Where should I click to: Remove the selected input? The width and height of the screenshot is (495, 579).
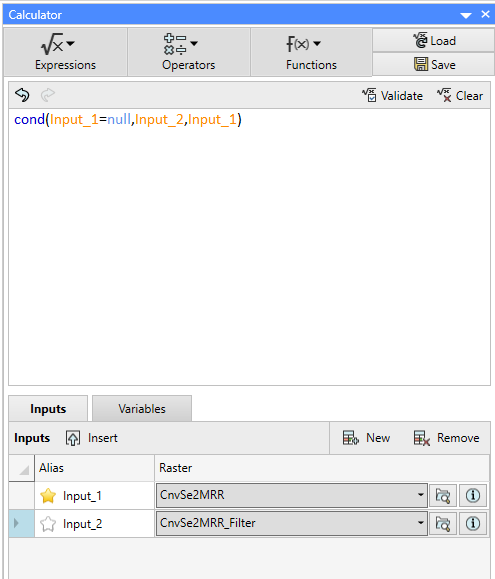point(446,438)
